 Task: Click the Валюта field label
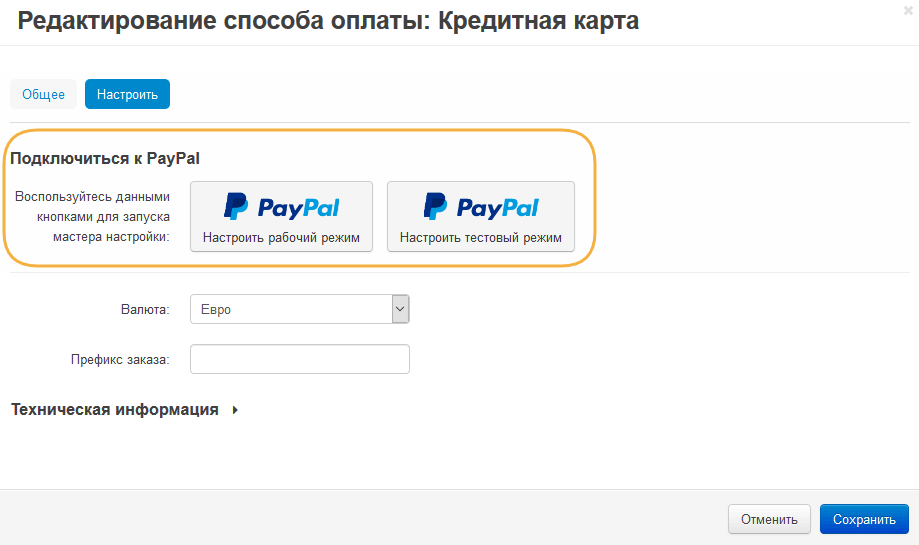tap(141, 310)
